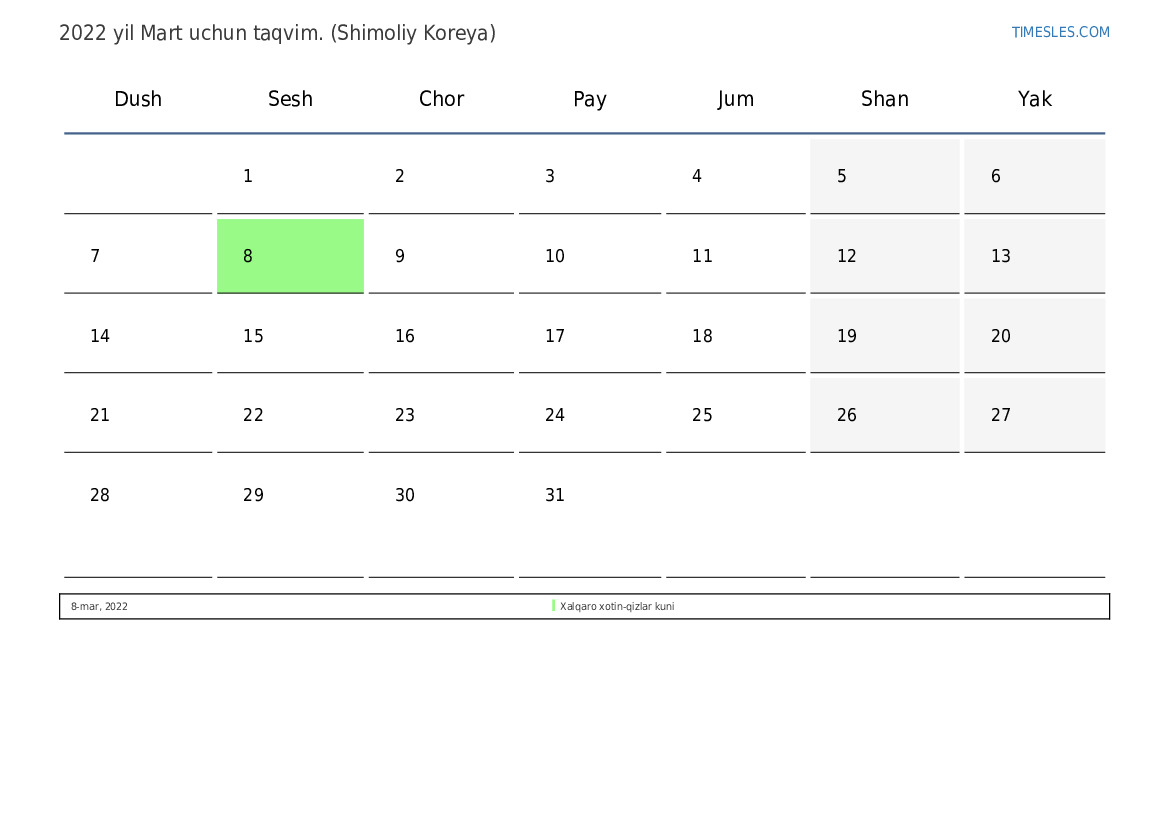The height and width of the screenshot is (827, 1169).
Task: Select date 17 in the calendar
Action: (x=590, y=336)
